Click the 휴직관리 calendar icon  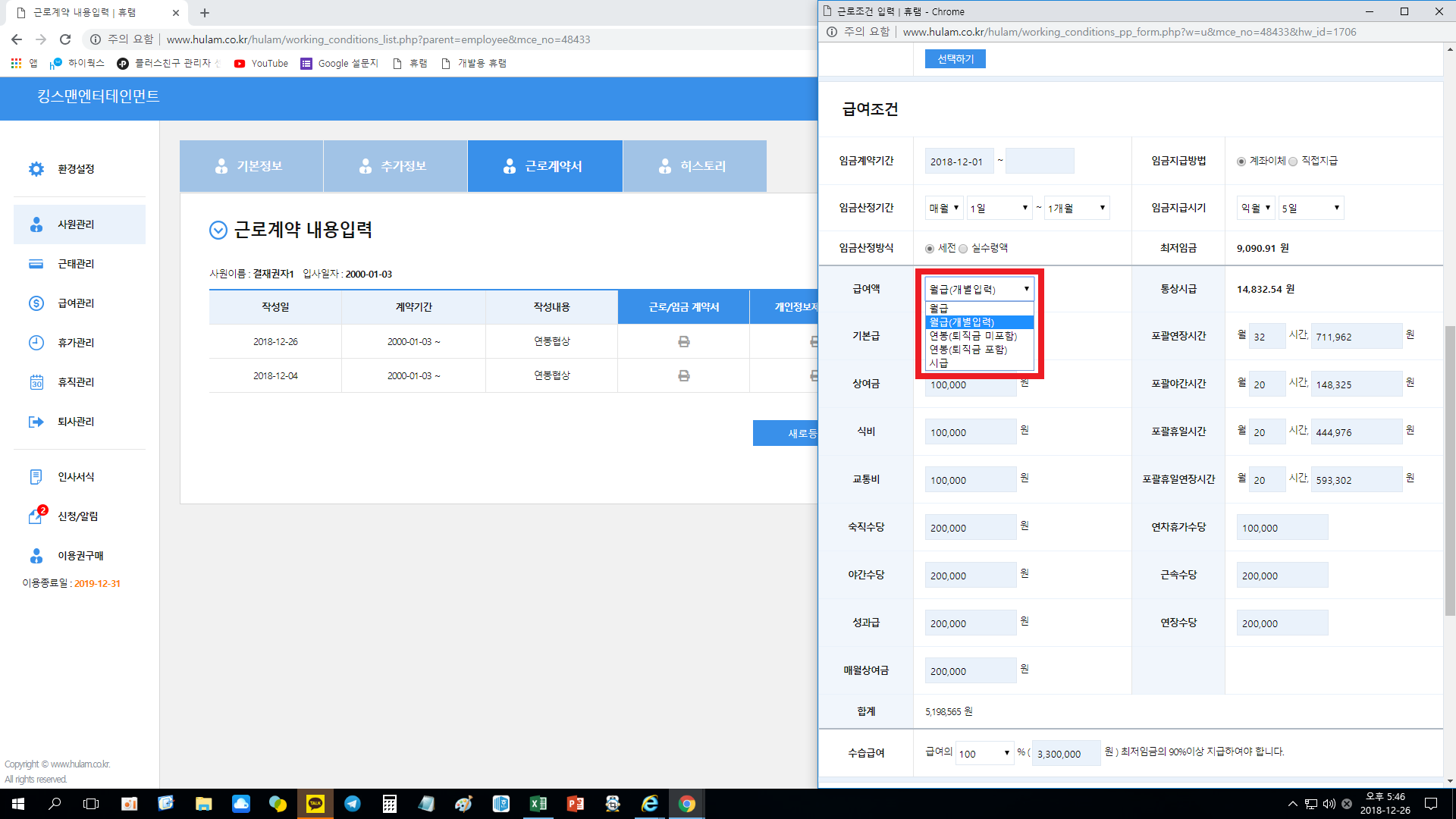(36, 382)
